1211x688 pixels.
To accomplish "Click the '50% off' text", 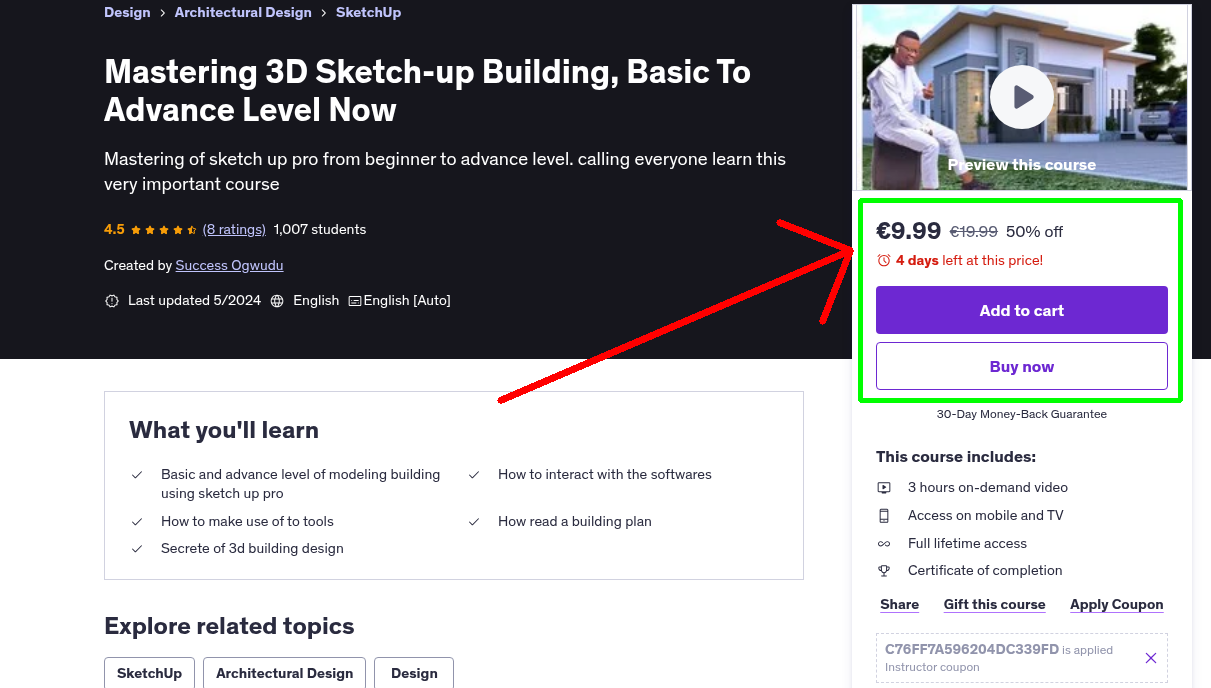I will point(1034,232).
